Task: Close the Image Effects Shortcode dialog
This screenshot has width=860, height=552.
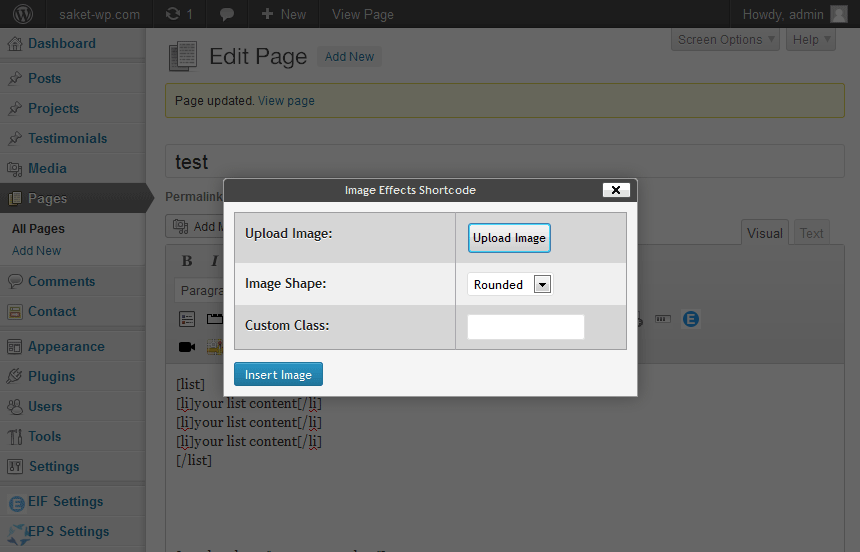Action: pyautogui.click(x=616, y=190)
